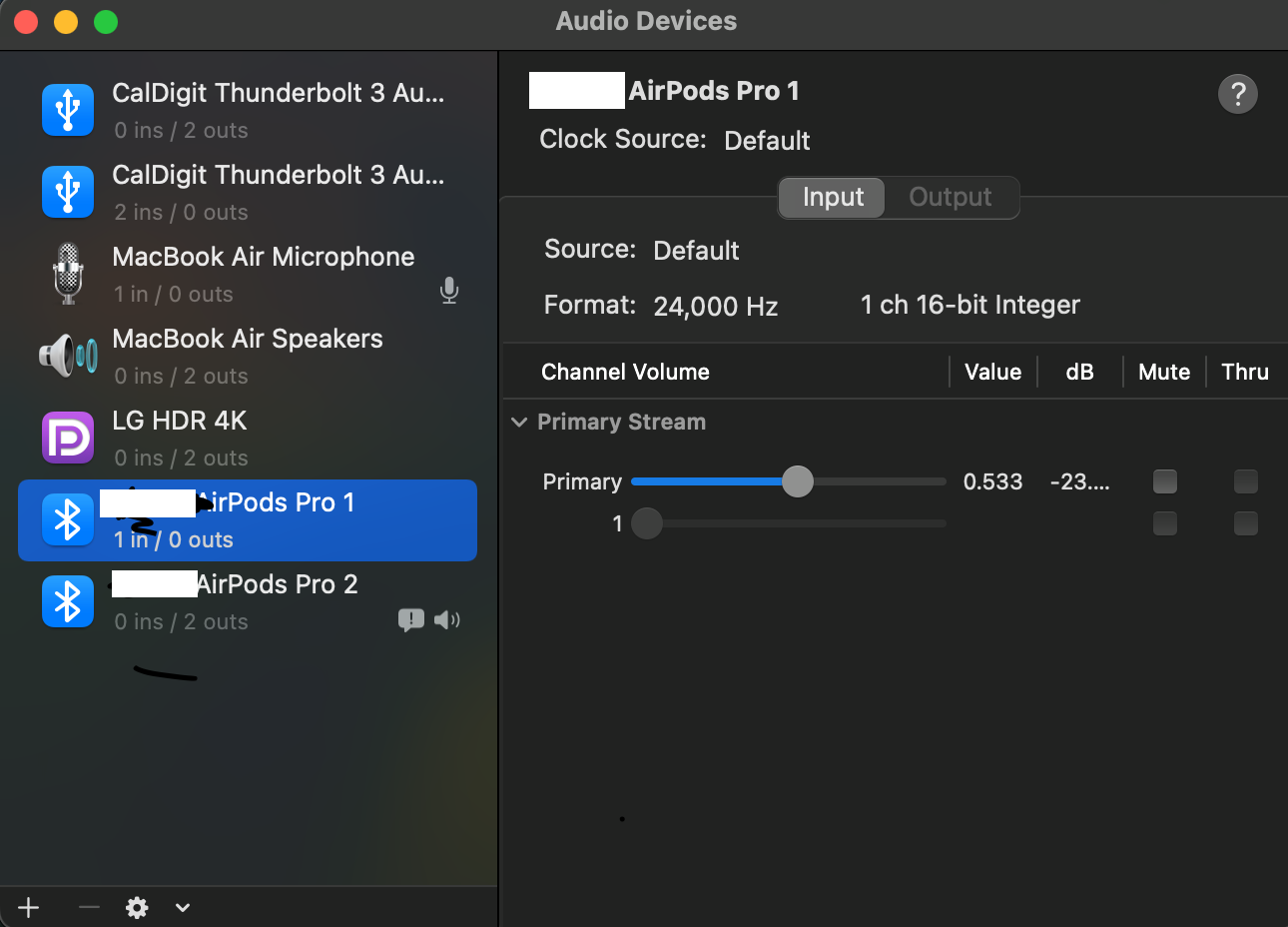The image size is (1288, 927).
Task: Toggle Thru checkbox for Primary channel
Action: click(x=1245, y=481)
